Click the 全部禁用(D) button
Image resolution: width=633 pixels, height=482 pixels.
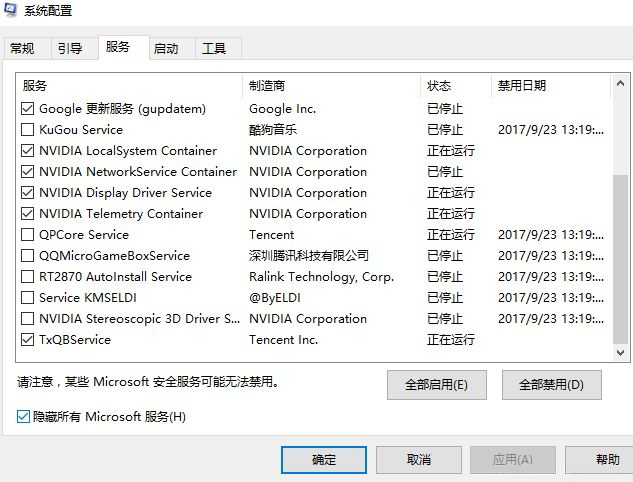point(551,385)
